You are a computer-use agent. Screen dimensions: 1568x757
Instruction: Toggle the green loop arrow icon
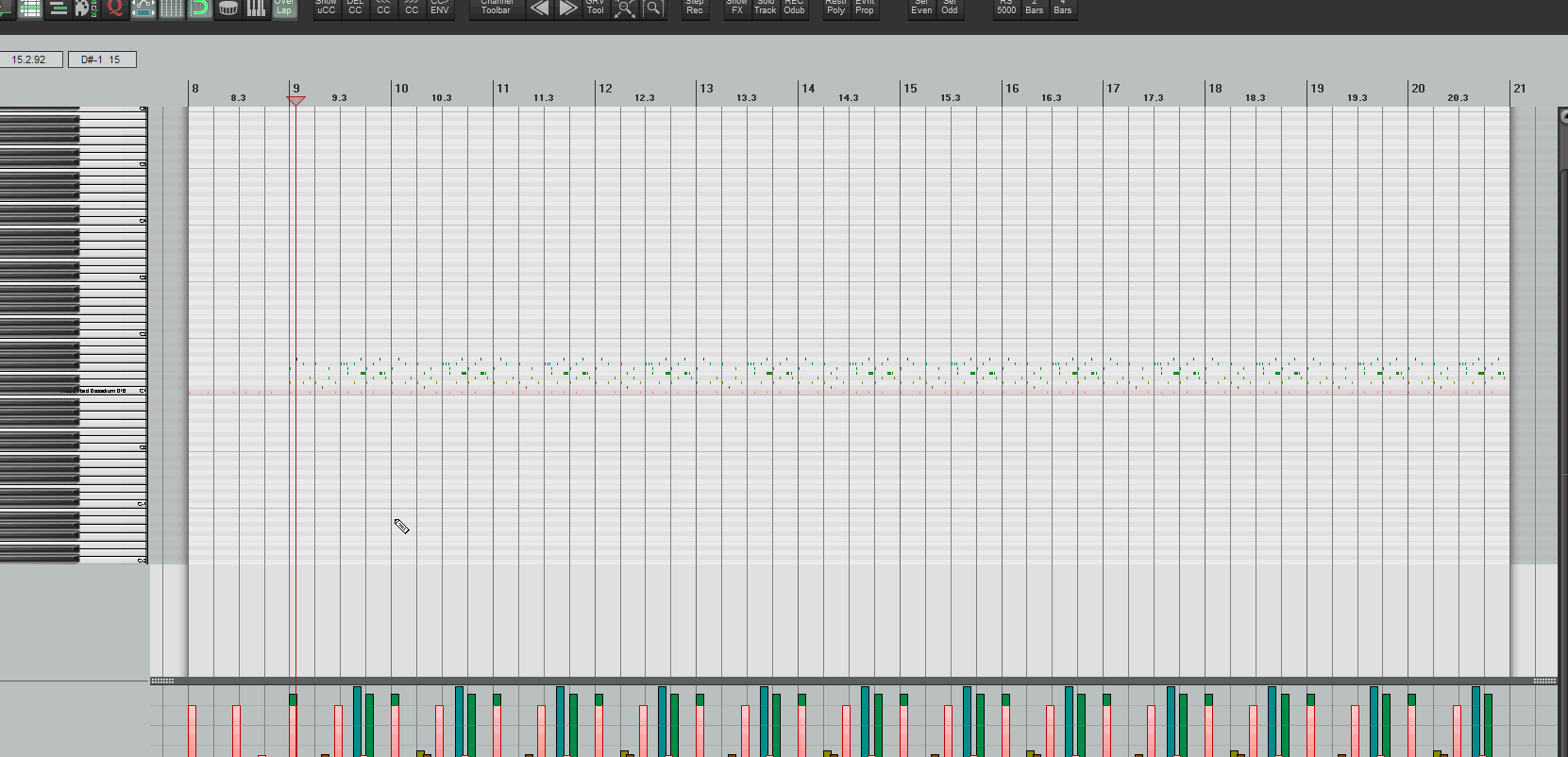pos(199,8)
